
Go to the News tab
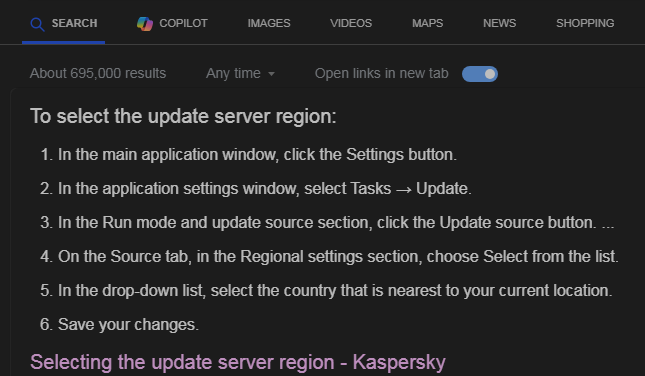(x=499, y=23)
